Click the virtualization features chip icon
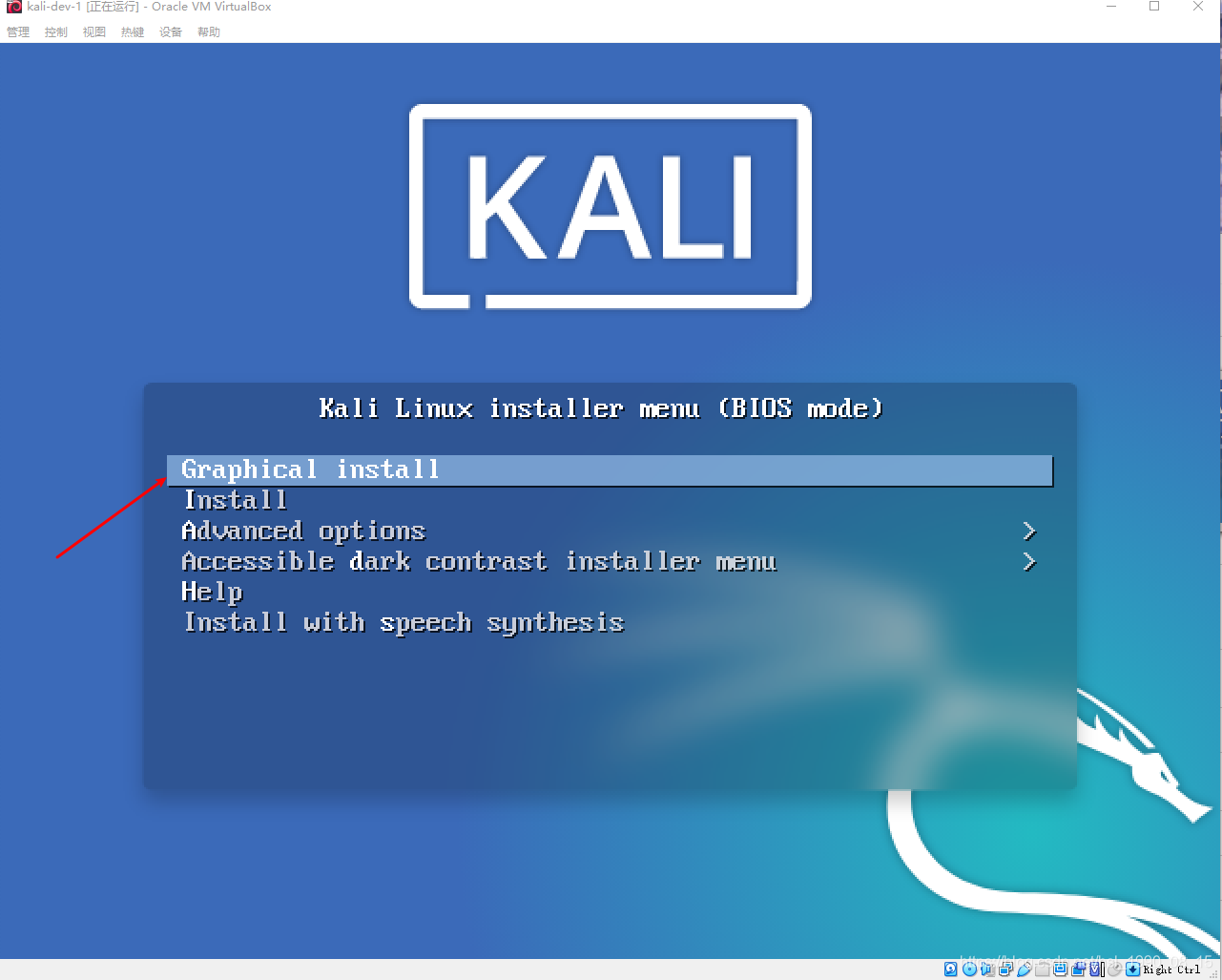 1095,970
